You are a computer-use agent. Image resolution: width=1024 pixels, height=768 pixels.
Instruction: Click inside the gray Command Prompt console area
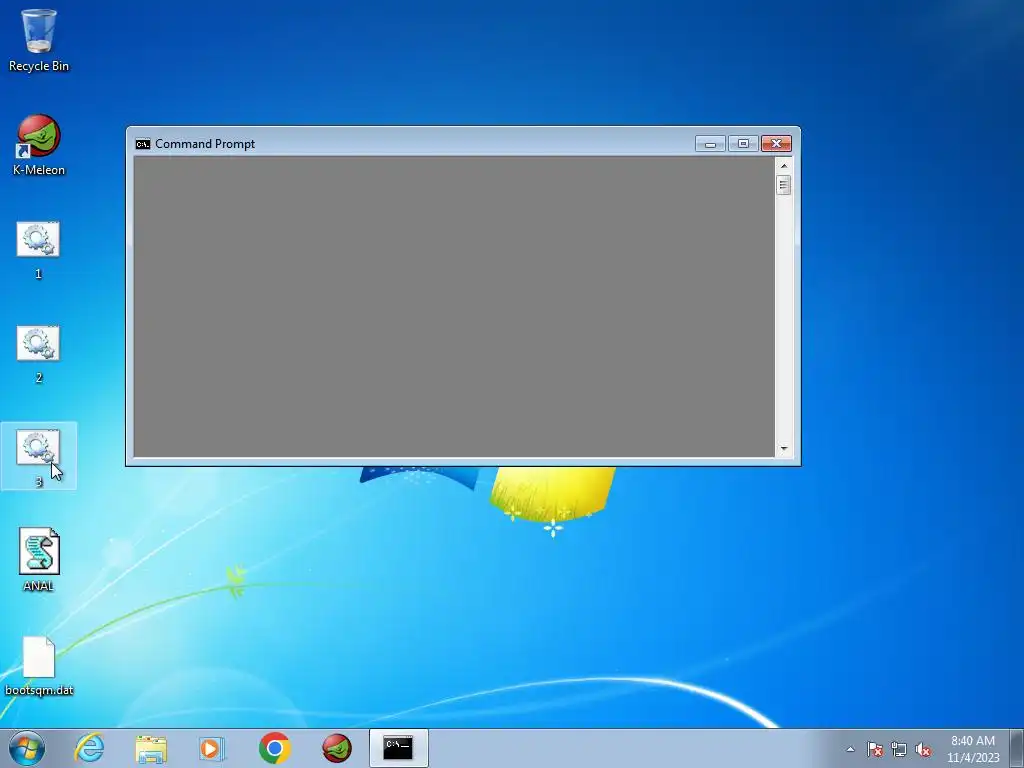tap(454, 306)
